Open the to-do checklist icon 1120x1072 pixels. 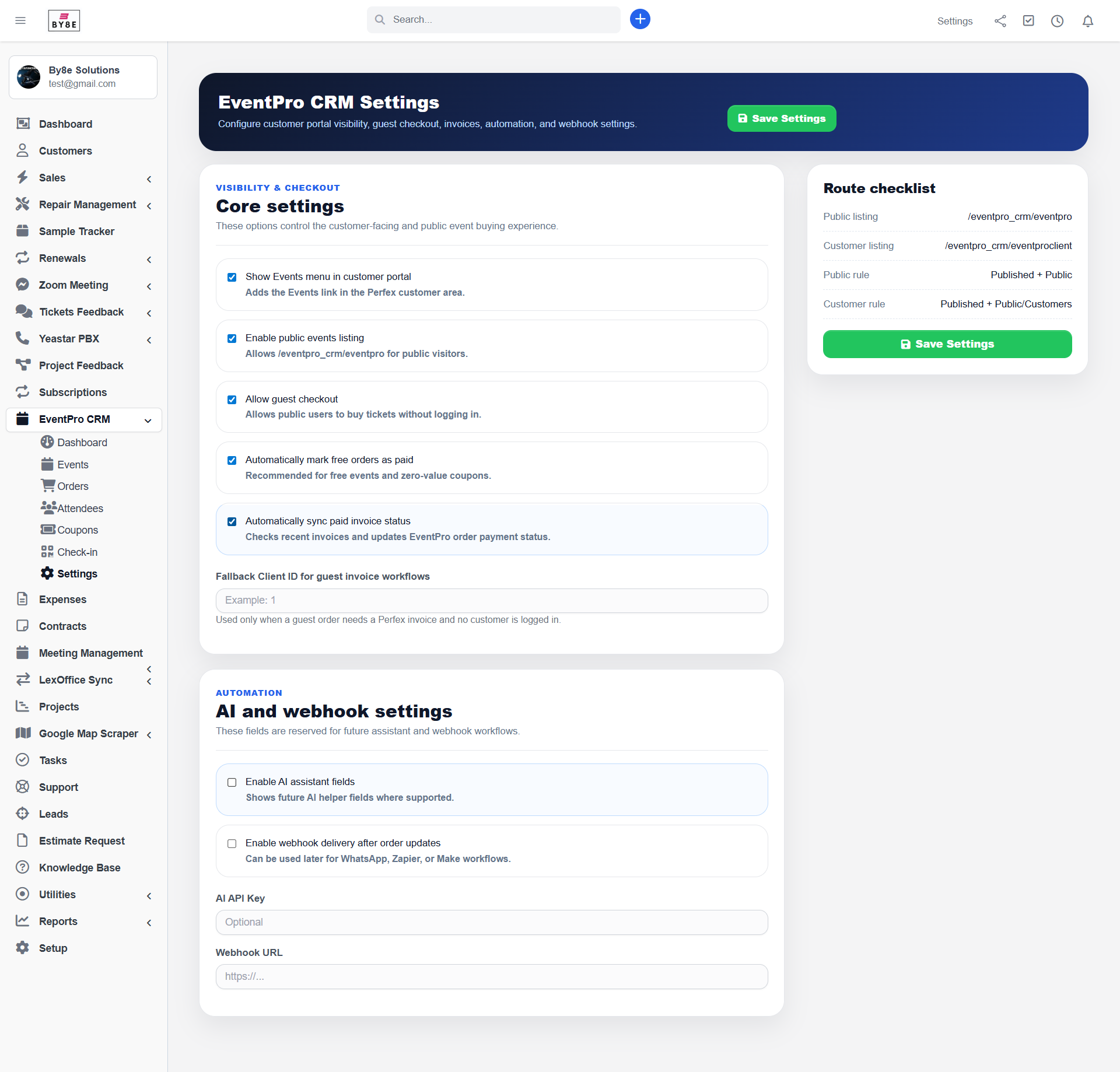pyautogui.click(x=1028, y=21)
